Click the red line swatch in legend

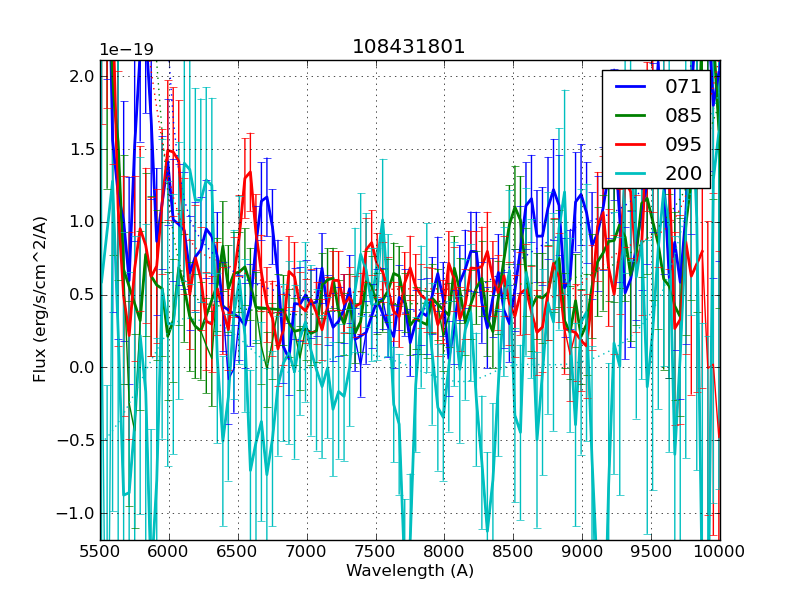633,145
